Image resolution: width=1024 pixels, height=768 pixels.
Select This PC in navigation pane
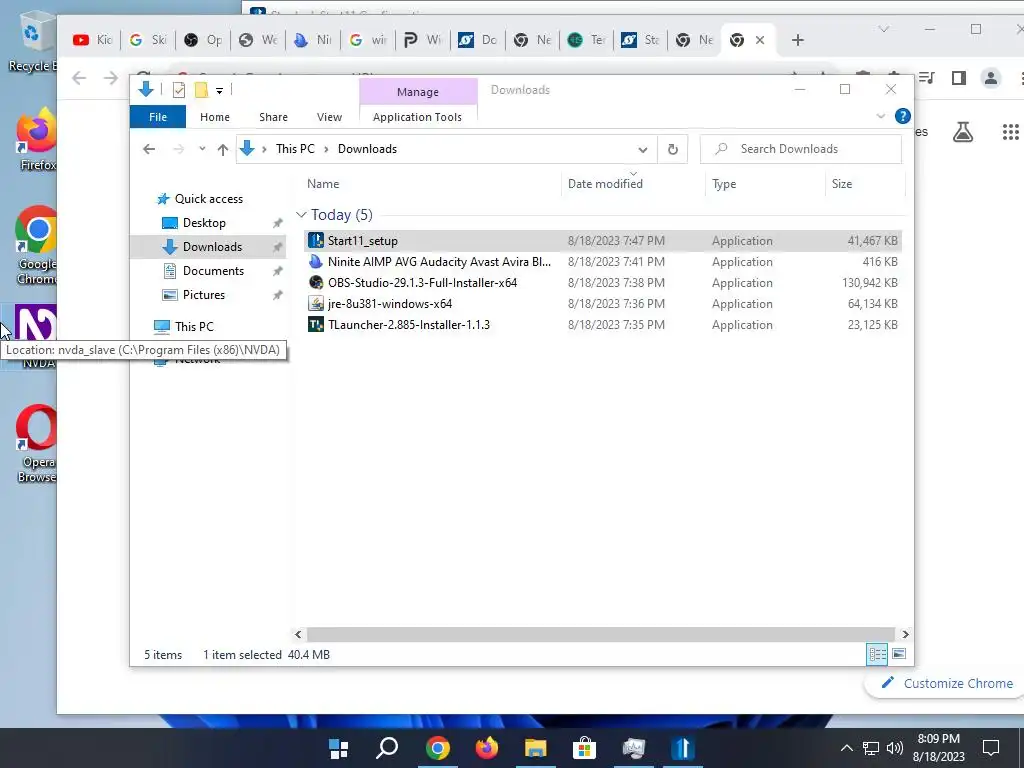[194, 327]
